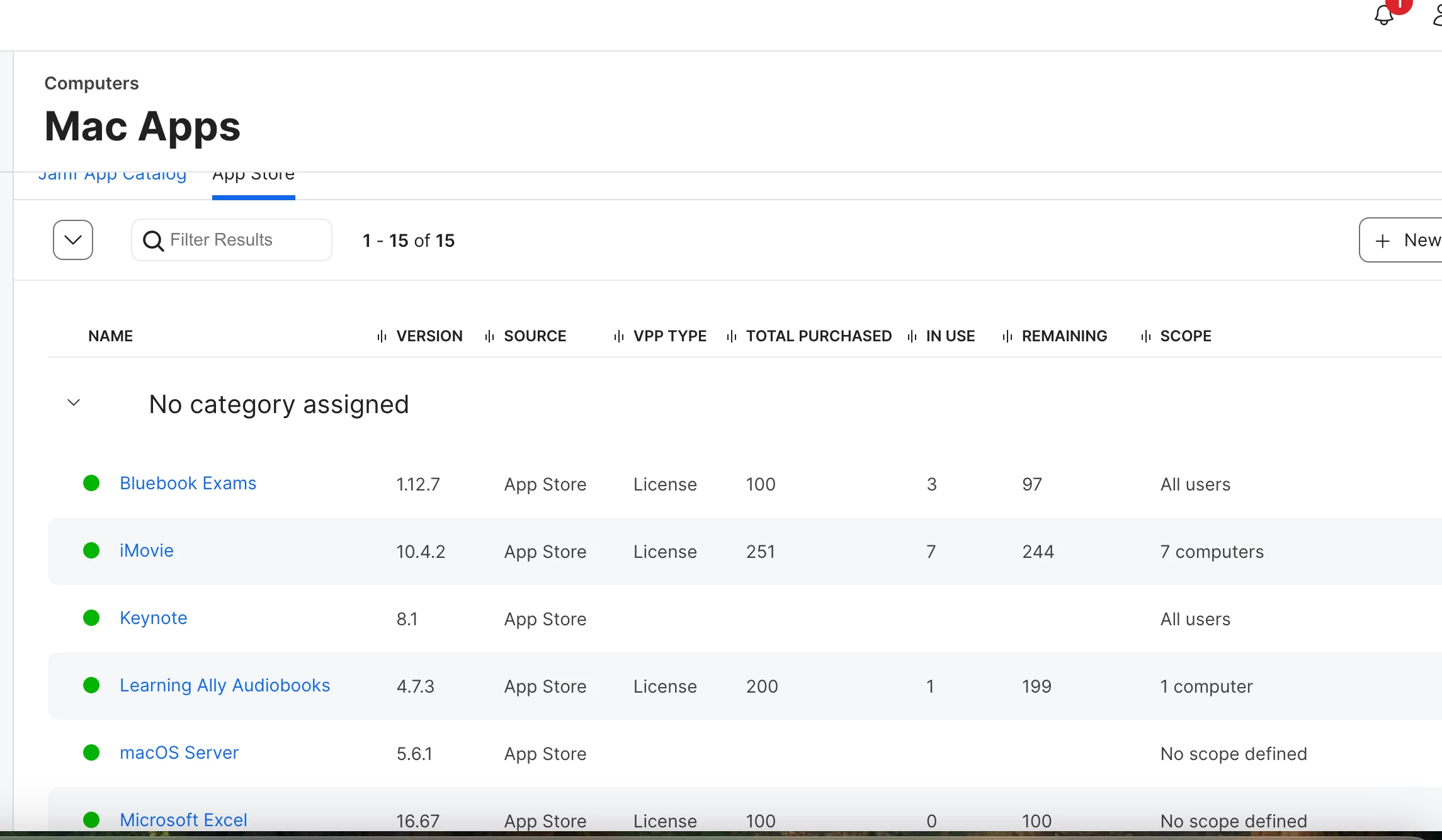The width and height of the screenshot is (1442, 840).
Task: Click the column handle icon beside VPP TYPE
Action: pos(619,336)
